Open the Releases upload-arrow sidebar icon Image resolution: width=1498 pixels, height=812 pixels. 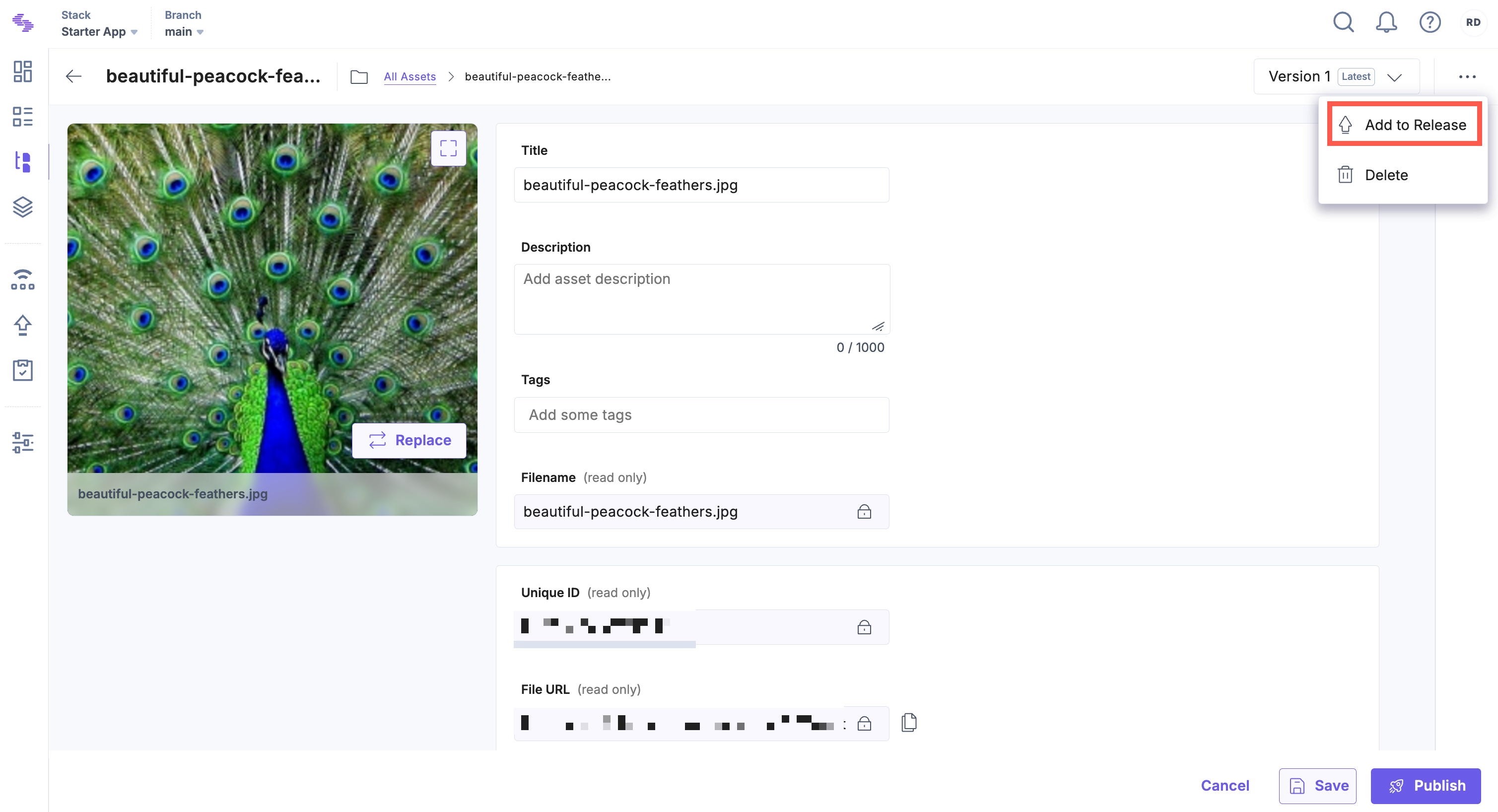23,325
